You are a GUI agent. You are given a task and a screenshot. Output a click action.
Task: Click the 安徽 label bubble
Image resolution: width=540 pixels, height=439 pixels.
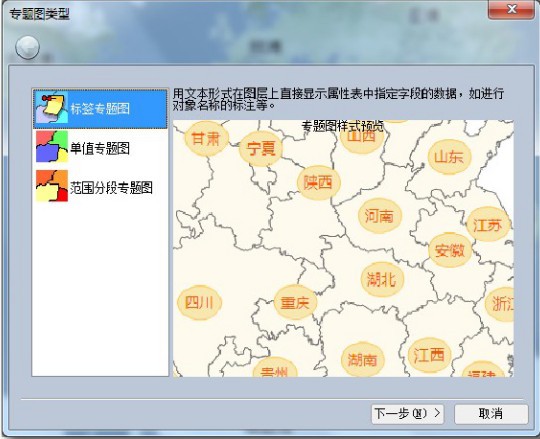[450, 250]
